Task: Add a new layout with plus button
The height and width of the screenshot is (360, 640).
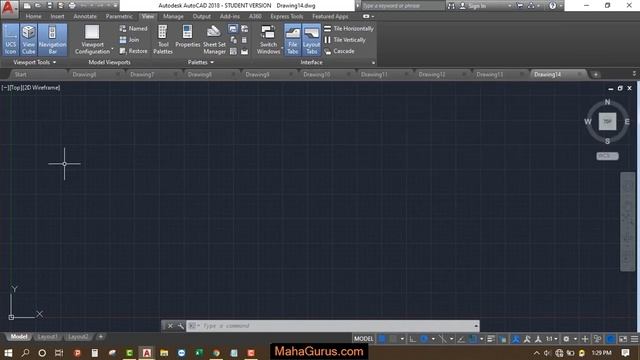Action: tap(100, 337)
